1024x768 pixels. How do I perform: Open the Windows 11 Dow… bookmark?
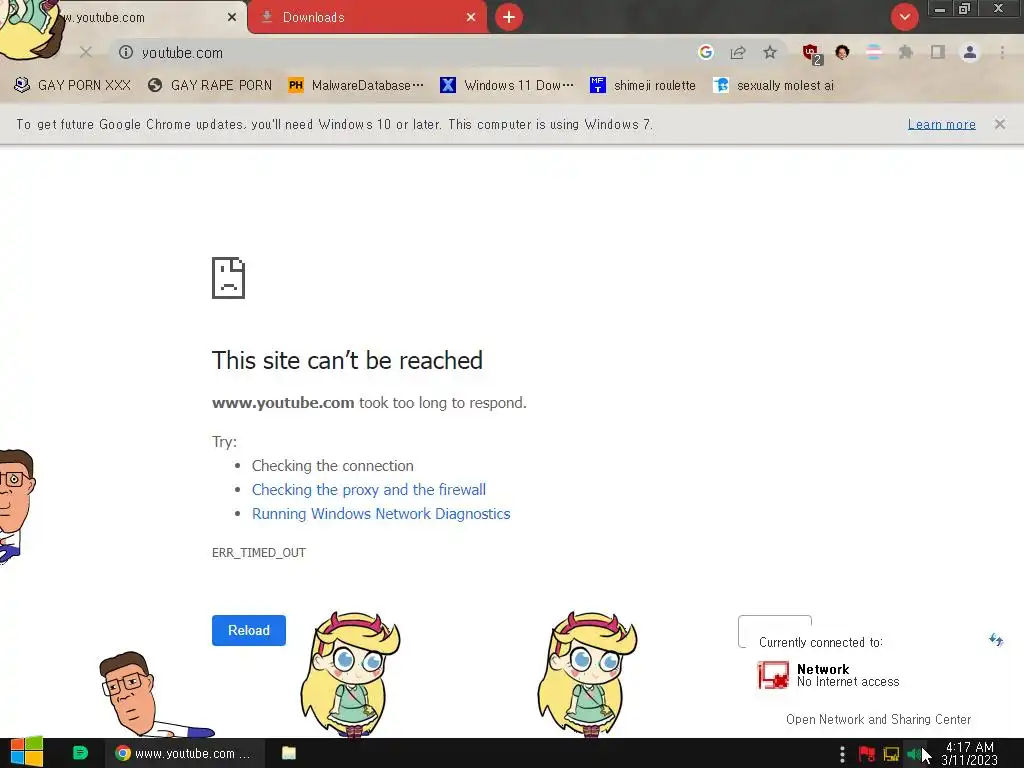507,86
